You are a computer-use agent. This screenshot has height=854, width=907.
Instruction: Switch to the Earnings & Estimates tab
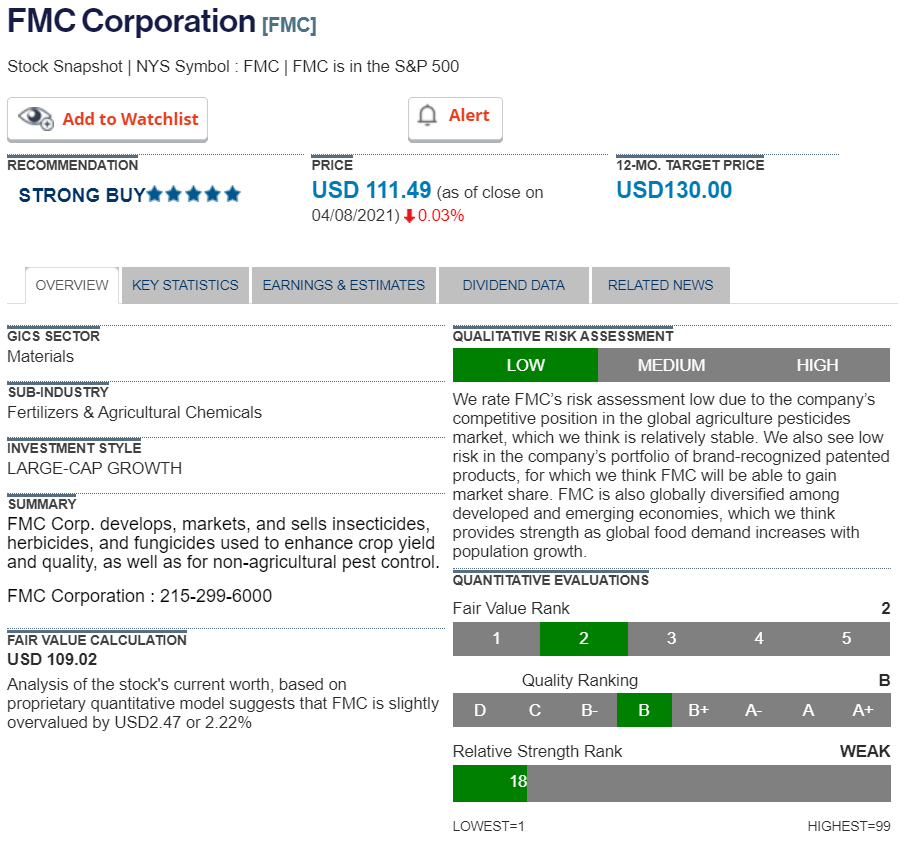344,285
